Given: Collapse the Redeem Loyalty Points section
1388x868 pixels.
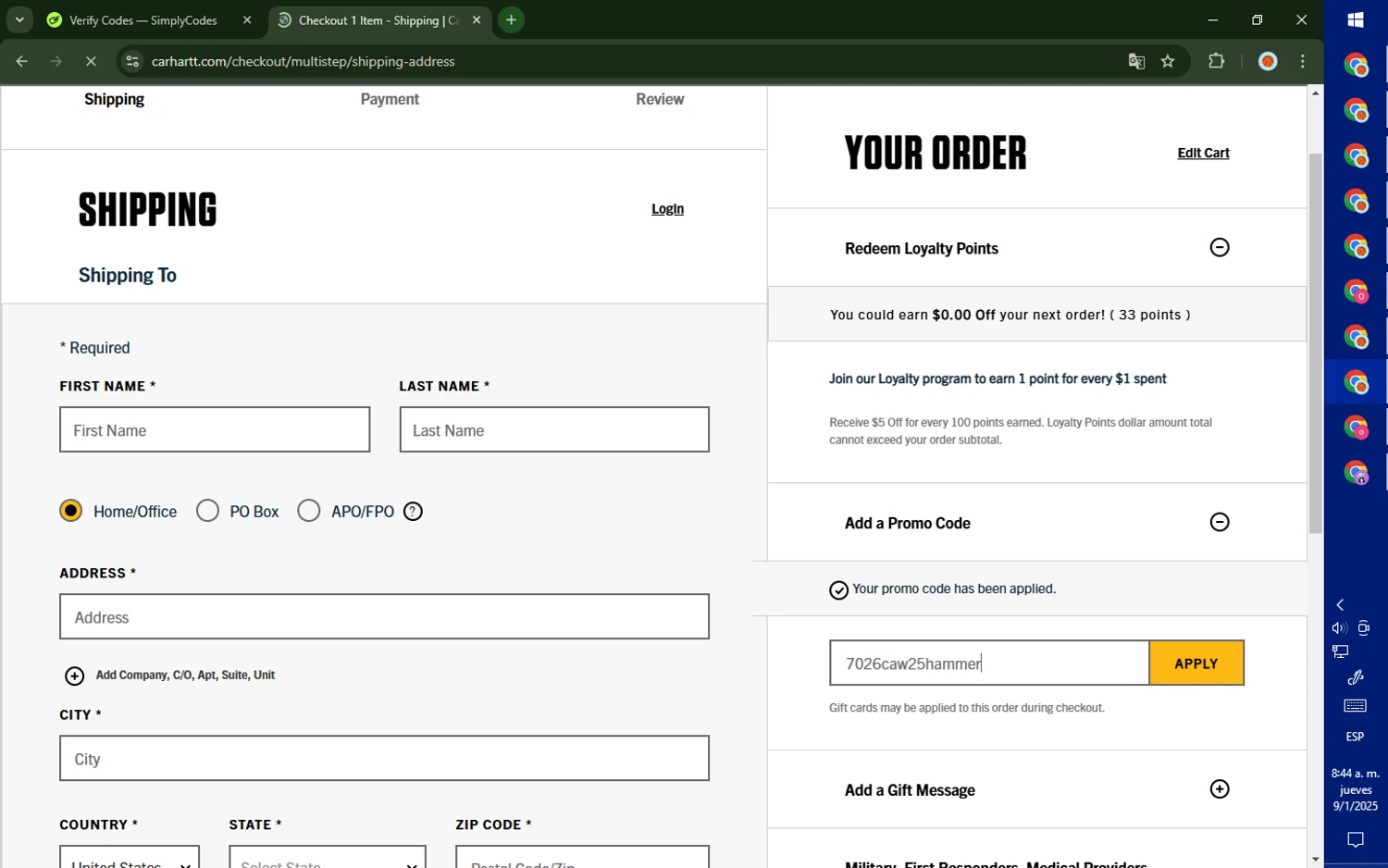Looking at the screenshot, I should (x=1220, y=247).
